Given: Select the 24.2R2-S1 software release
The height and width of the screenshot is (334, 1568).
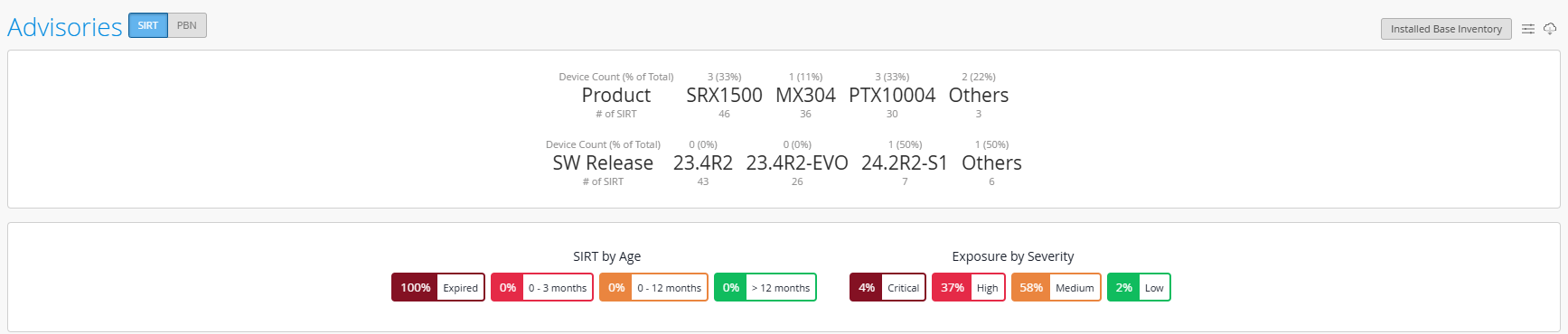Looking at the screenshot, I should pos(905,162).
